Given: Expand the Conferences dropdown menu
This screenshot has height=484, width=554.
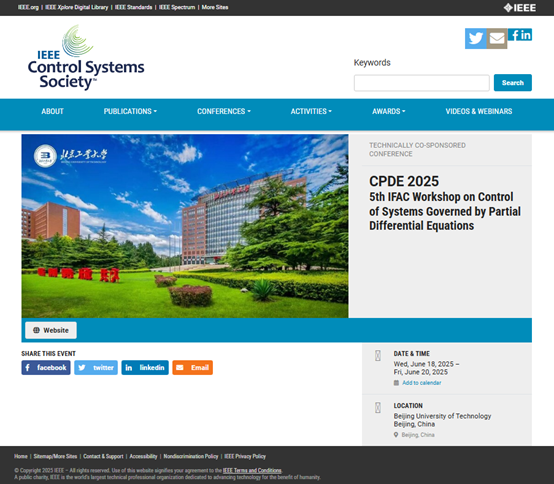Looking at the screenshot, I should (x=224, y=111).
